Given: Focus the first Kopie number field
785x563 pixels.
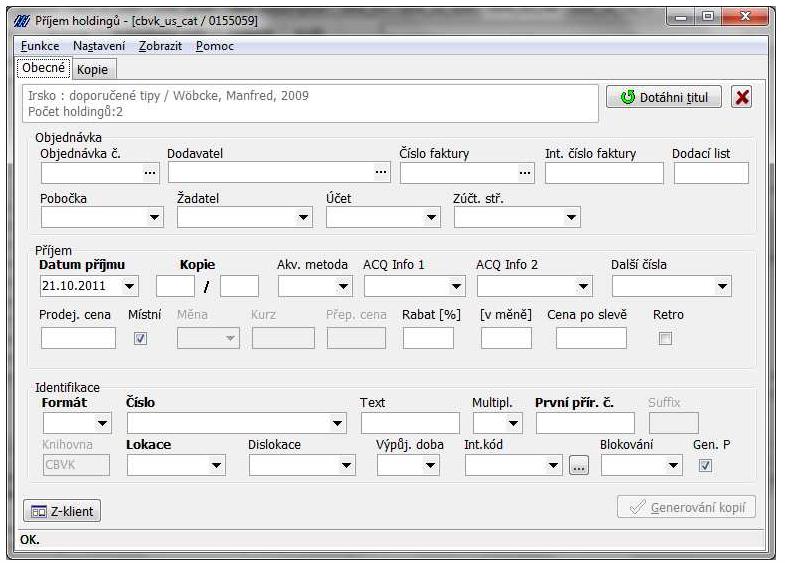Looking at the screenshot, I should pos(176,287).
